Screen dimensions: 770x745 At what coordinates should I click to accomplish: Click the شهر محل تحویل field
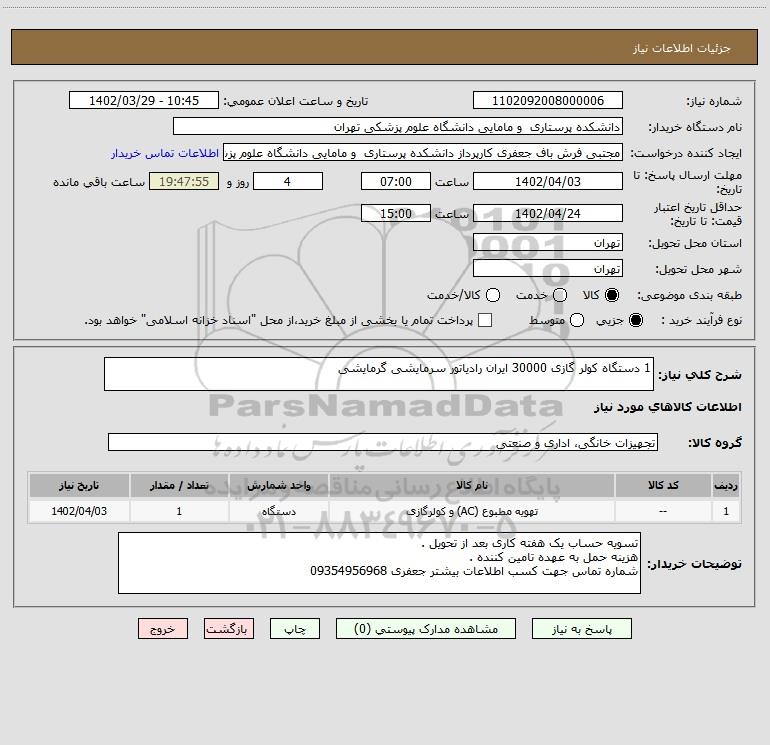click(x=548, y=269)
